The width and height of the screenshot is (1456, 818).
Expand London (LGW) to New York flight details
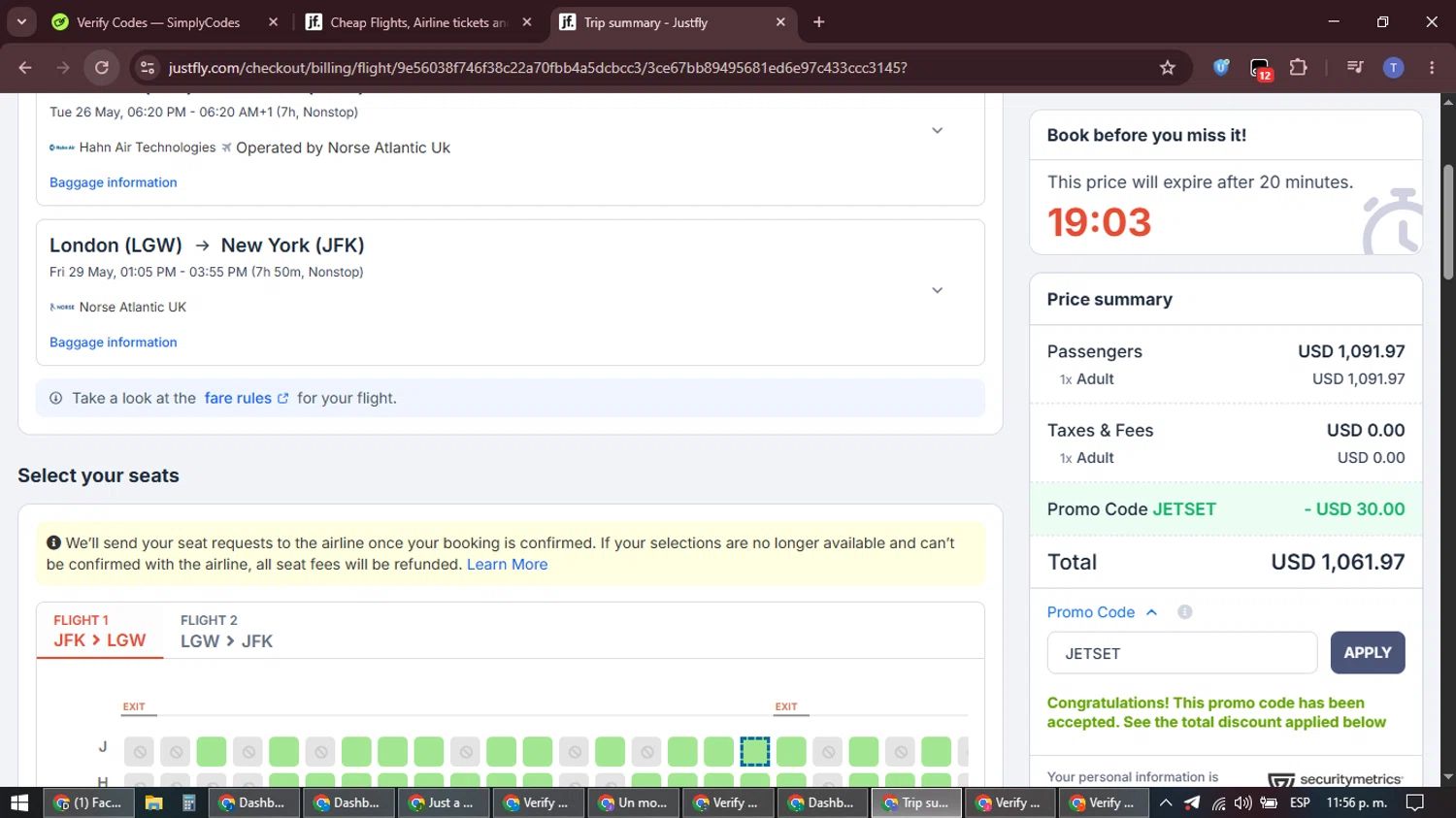tap(937, 290)
